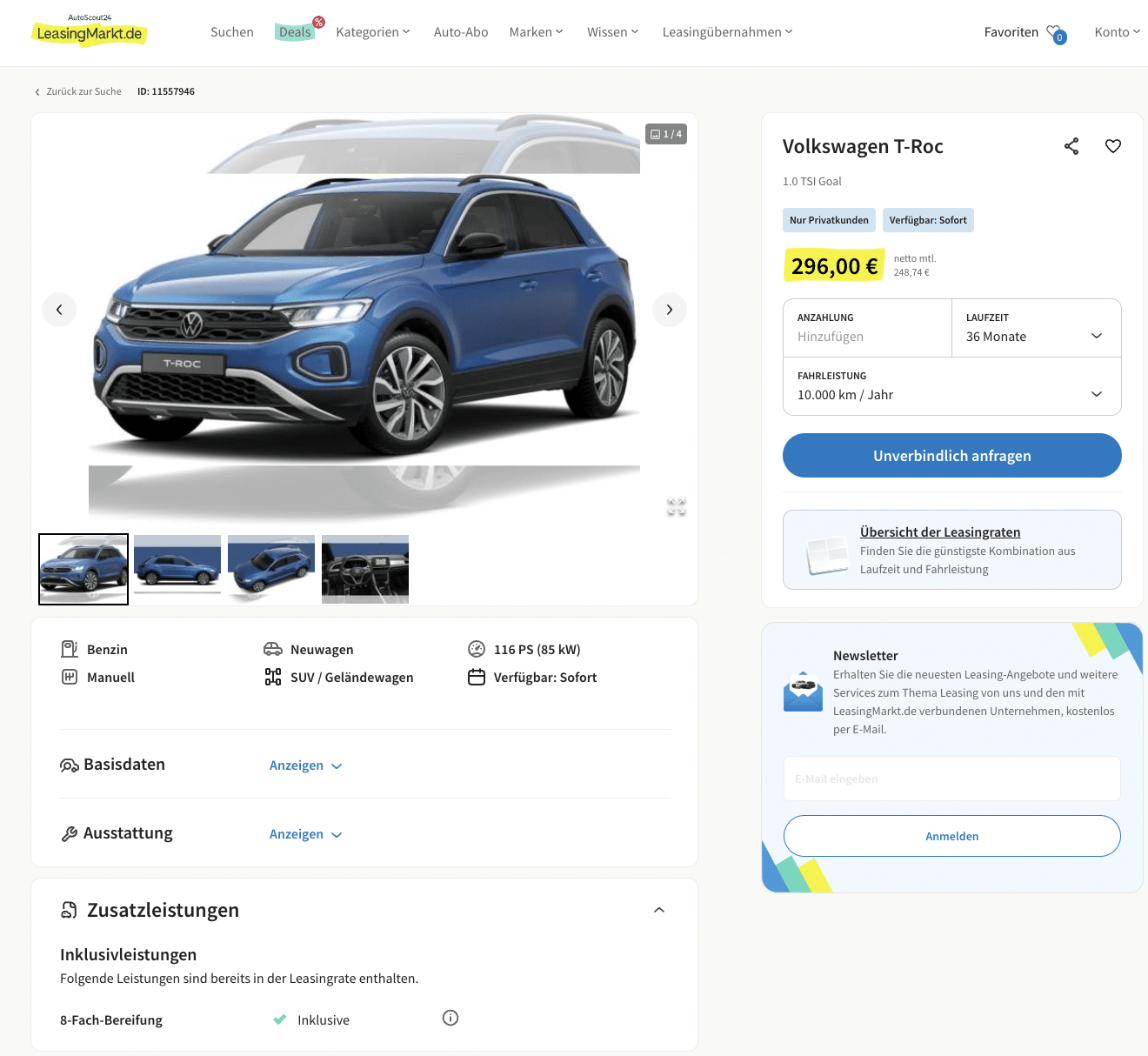Open the LeasingMarkt.de logo homepage
This screenshot has height=1056, width=1148.
pyautogui.click(x=90, y=30)
